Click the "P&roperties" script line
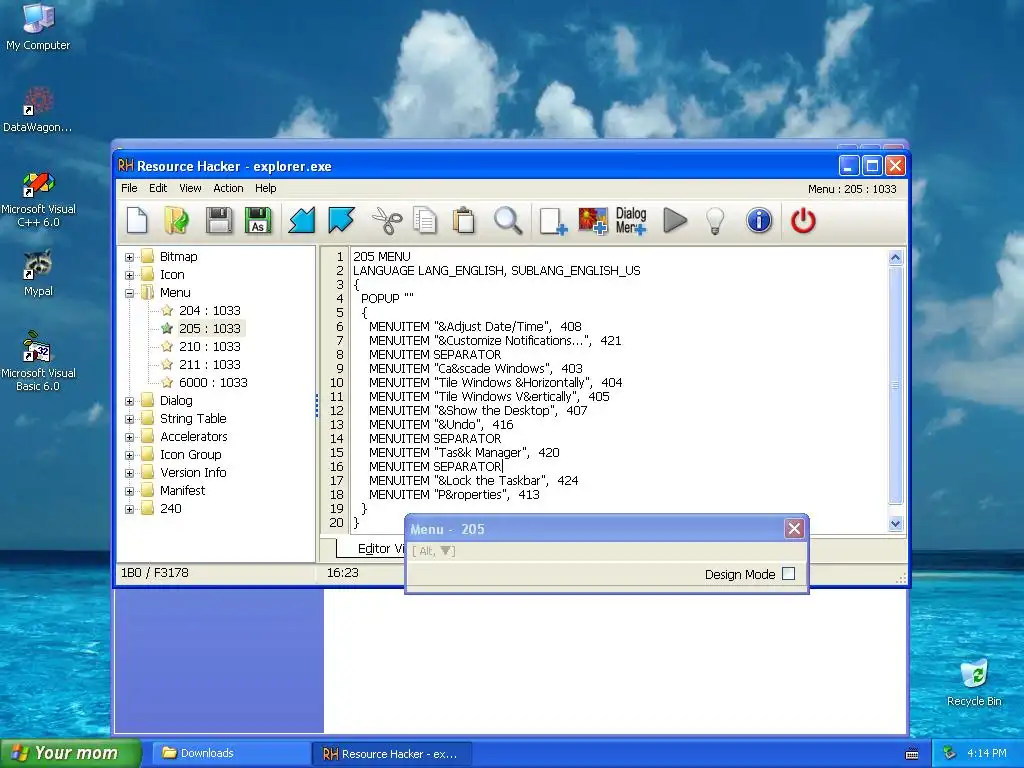This screenshot has width=1024, height=768. 454,495
